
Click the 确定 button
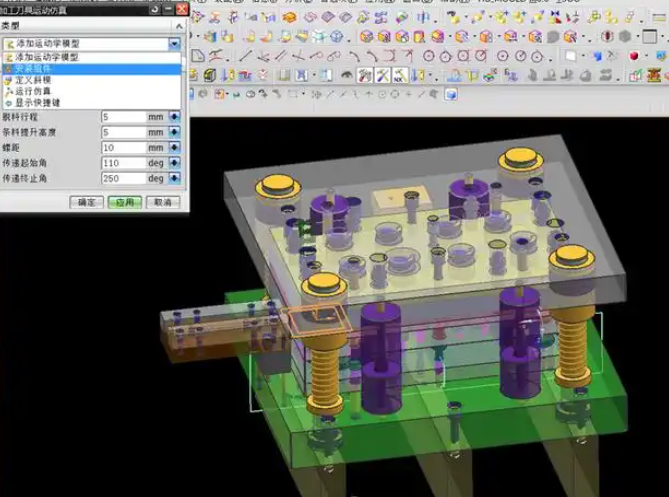click(x=87, y=201)
